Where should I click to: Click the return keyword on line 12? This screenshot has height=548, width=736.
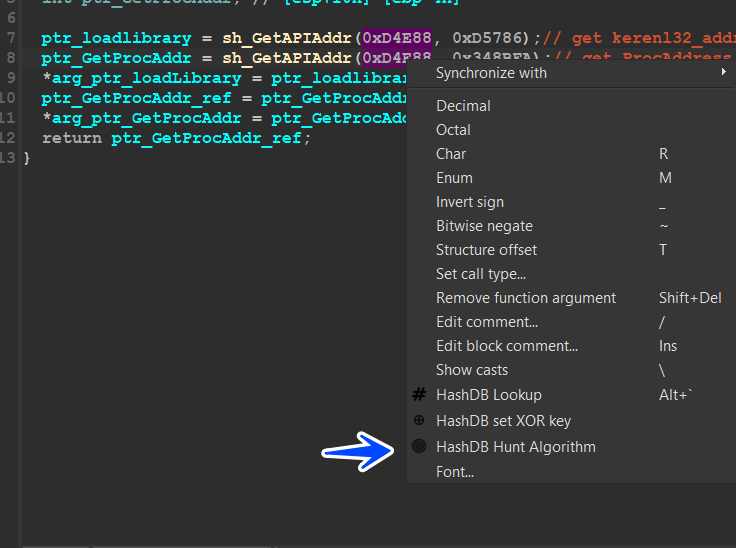[x=72, y=138]
